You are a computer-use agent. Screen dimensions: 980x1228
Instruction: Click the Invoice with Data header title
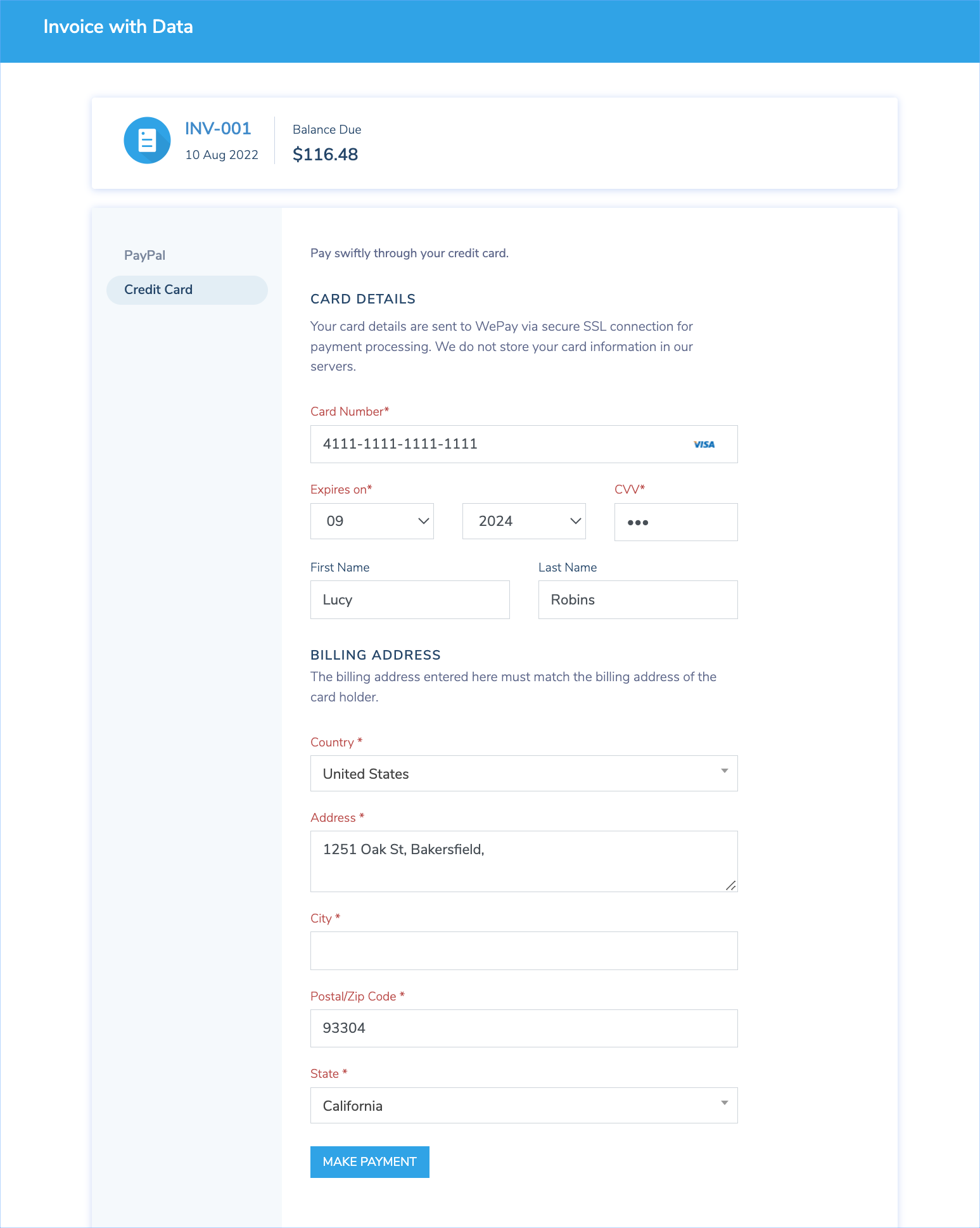pyautogui.click(x=118, y=27)
